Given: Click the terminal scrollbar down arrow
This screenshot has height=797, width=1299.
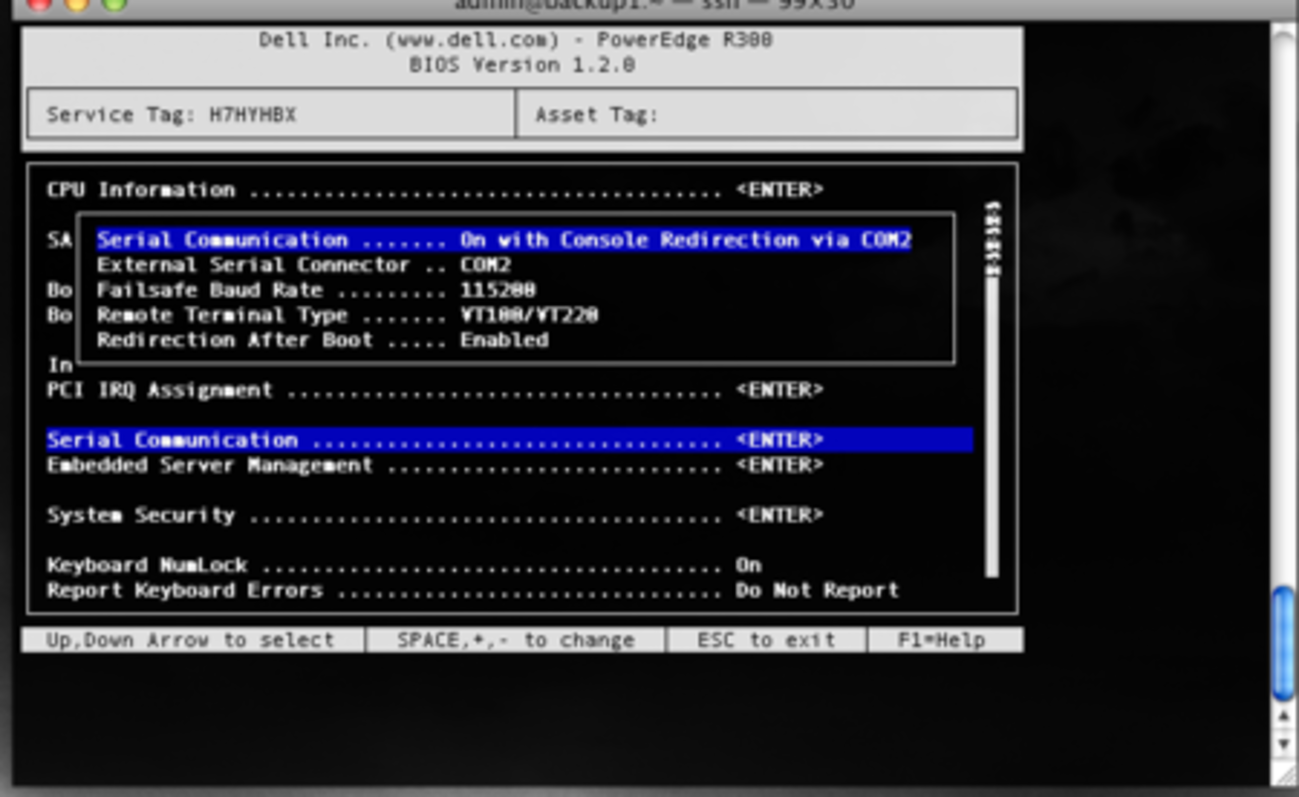Looking at the screenshot, I should pyautogui.click(x=1284, y=745).
